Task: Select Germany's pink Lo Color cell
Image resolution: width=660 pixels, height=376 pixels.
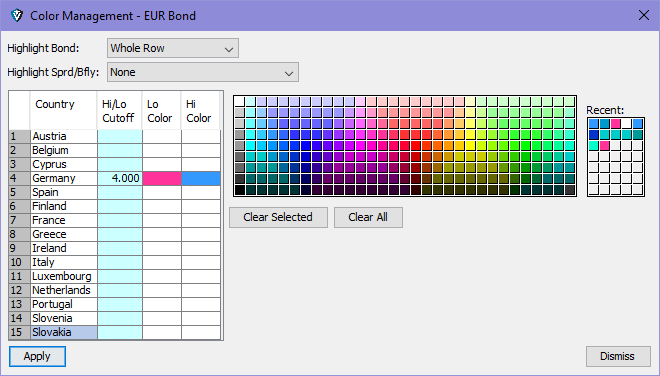Action: coord(162,179)
